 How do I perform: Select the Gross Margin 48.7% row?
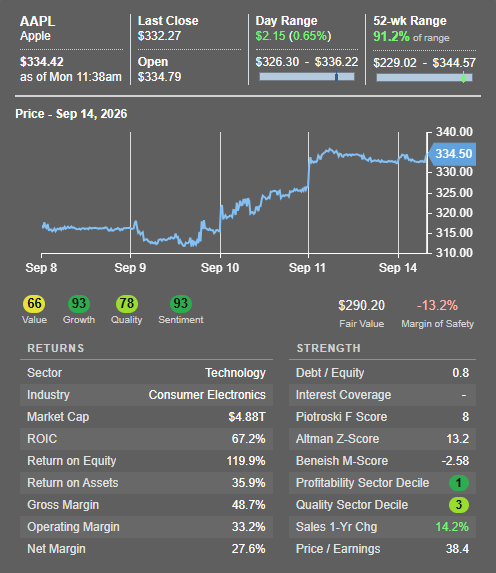point(146,505)
